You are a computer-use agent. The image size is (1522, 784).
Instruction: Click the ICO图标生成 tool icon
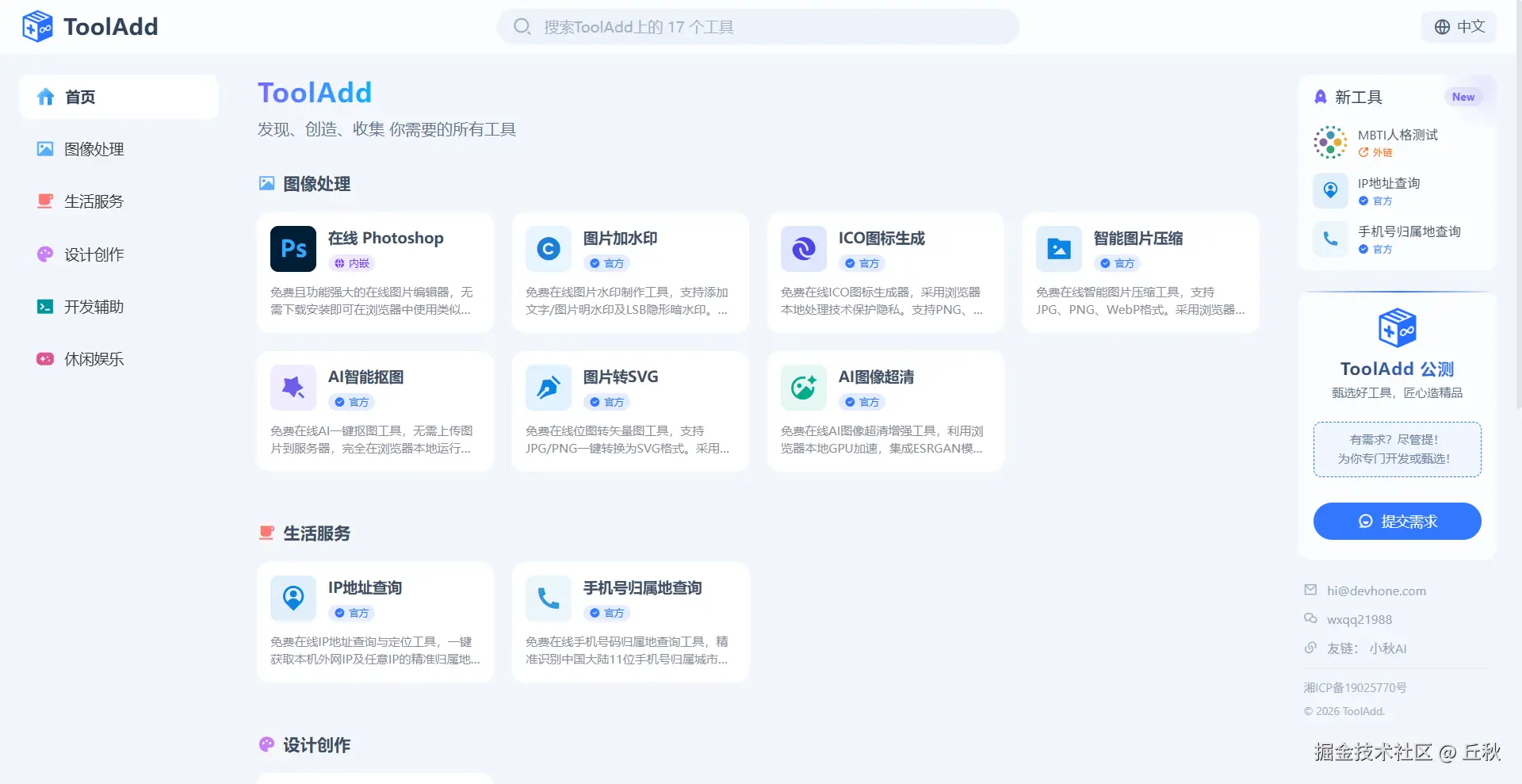point(803,248)
